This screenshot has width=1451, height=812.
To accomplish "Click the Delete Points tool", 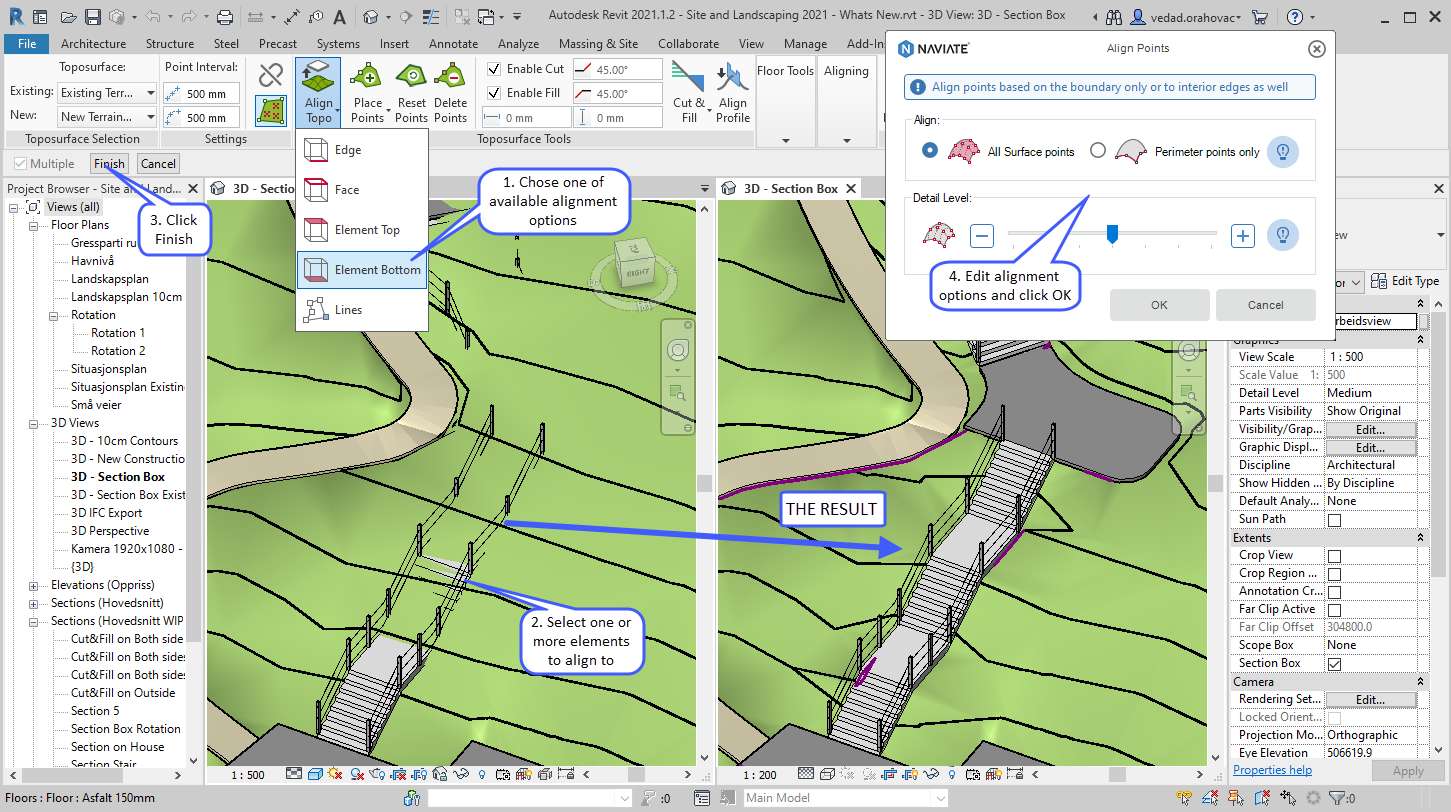I will pyautogui.click(x=451, y=93).
